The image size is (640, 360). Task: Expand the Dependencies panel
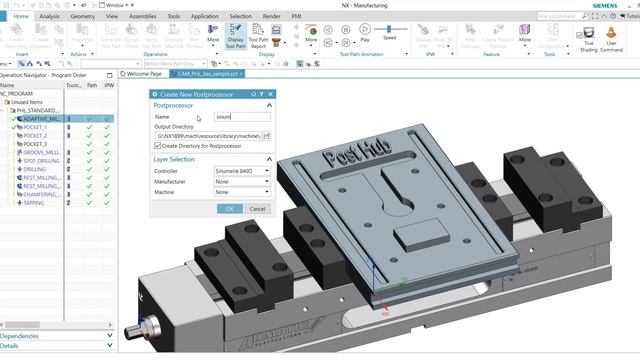click(x=109, y=336)
